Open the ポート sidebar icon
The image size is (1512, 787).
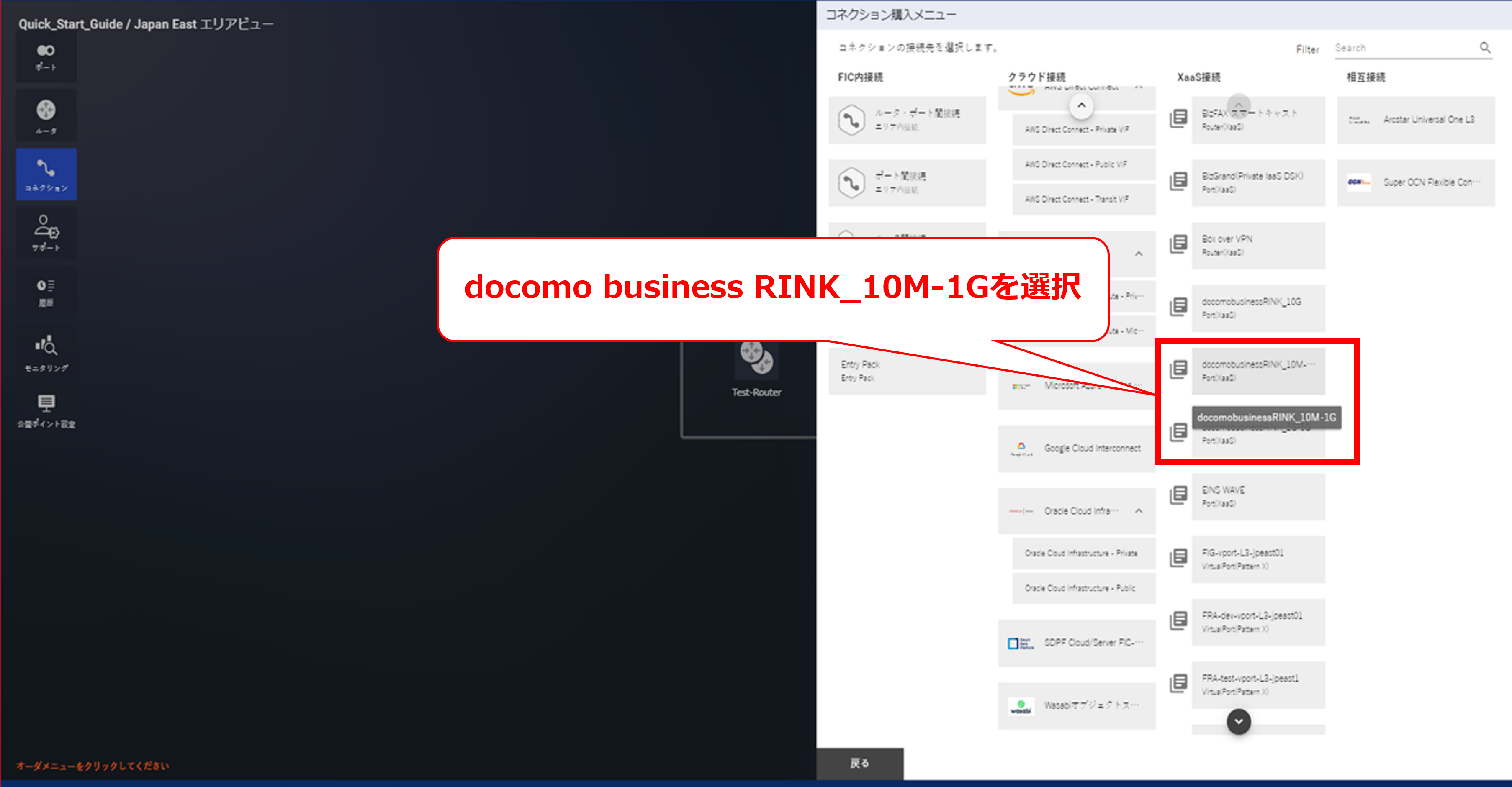tap(46, 57)
